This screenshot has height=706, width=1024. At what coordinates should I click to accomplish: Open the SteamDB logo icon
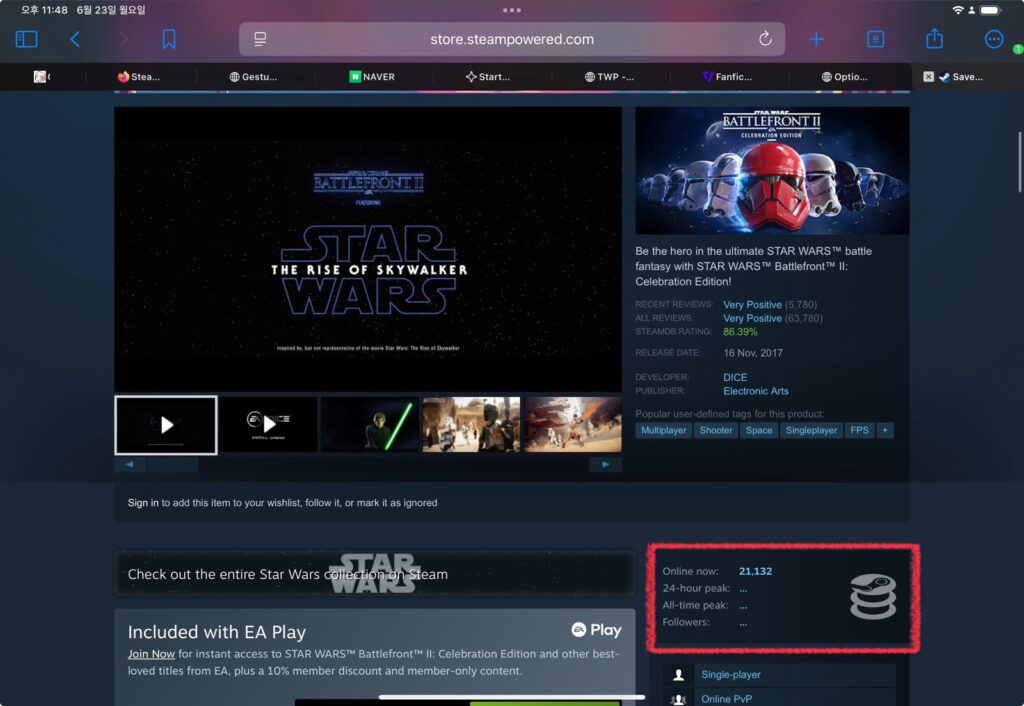(x=873, y=596)
